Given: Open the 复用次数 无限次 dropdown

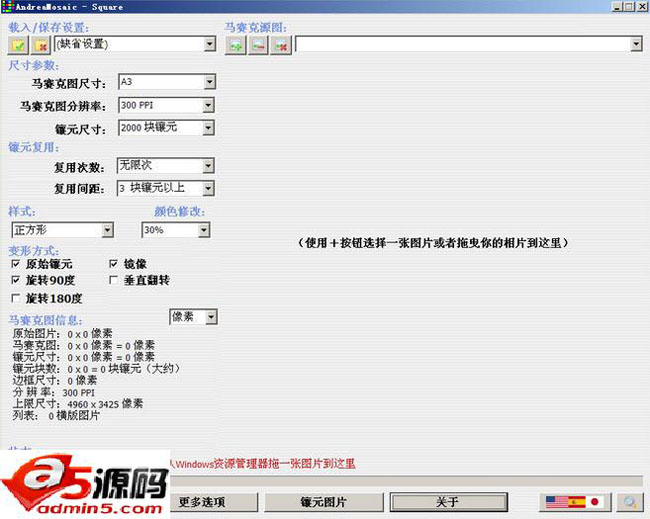Looking at the screenshot, I should click(x=208, y=166).
